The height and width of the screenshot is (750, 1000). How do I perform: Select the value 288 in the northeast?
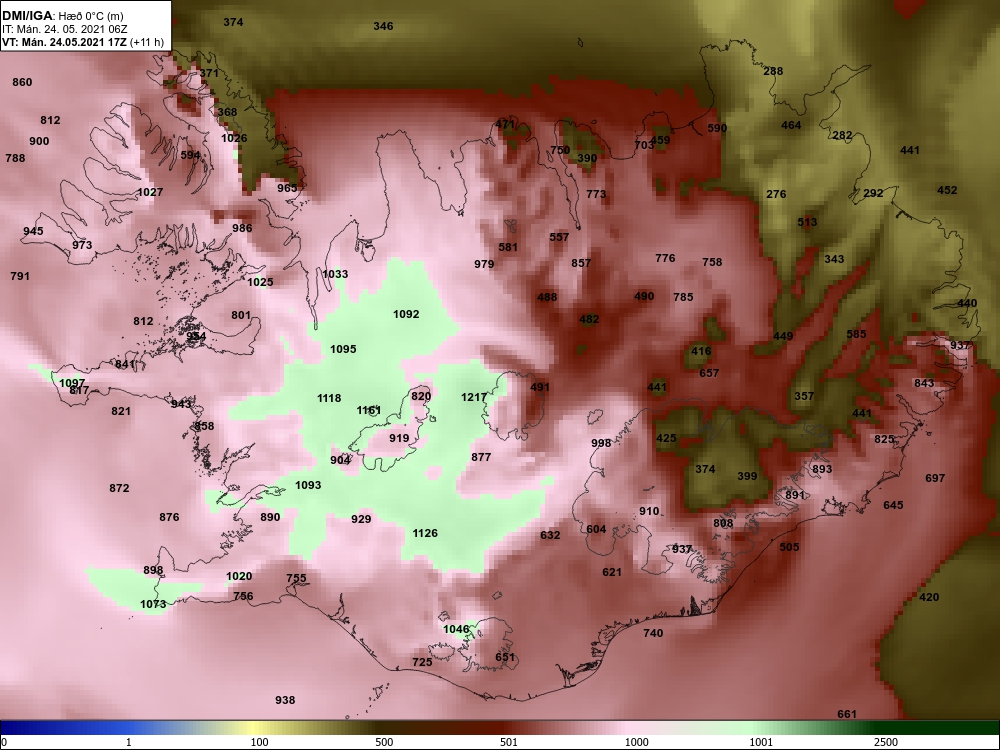773,71
